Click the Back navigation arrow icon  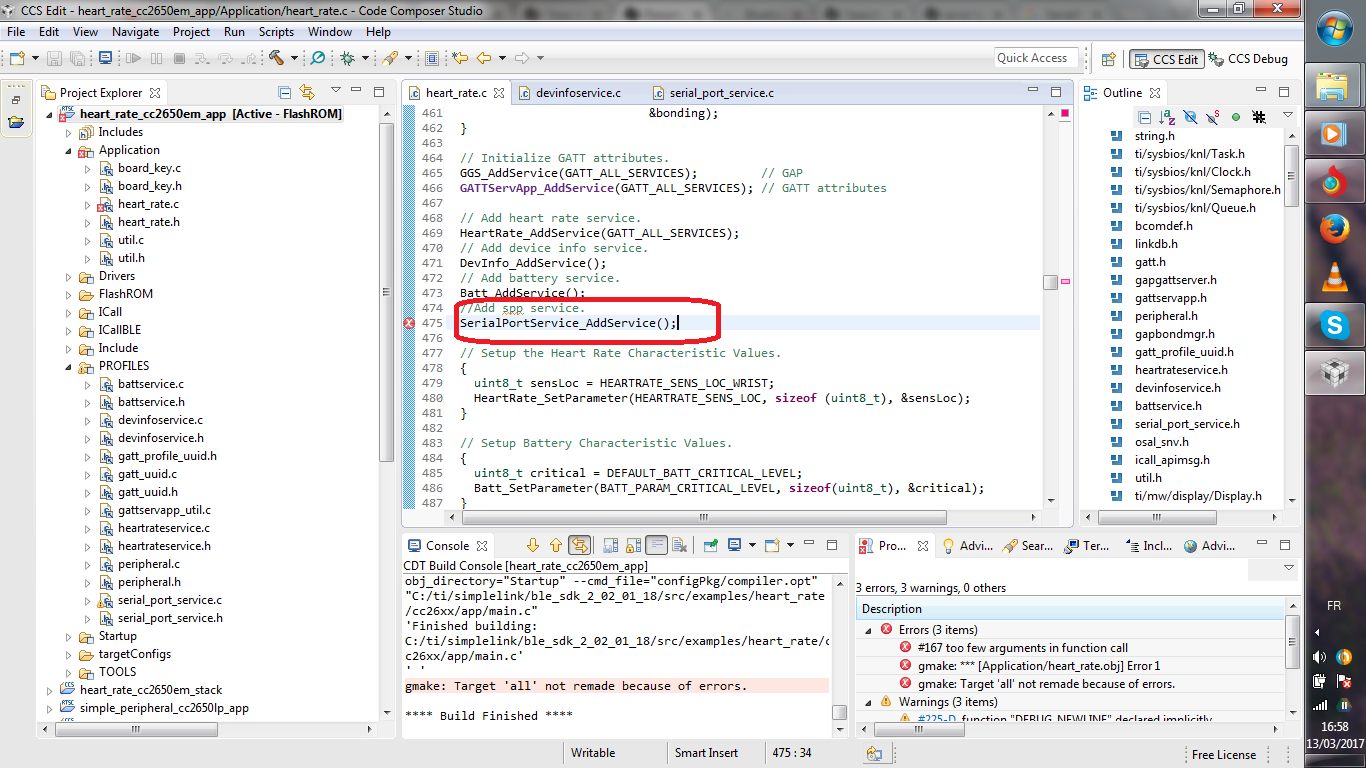coord(484,58)
